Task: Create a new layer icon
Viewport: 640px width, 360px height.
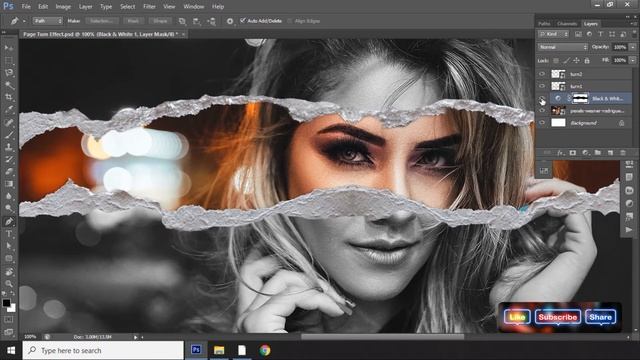Action: 610,153
